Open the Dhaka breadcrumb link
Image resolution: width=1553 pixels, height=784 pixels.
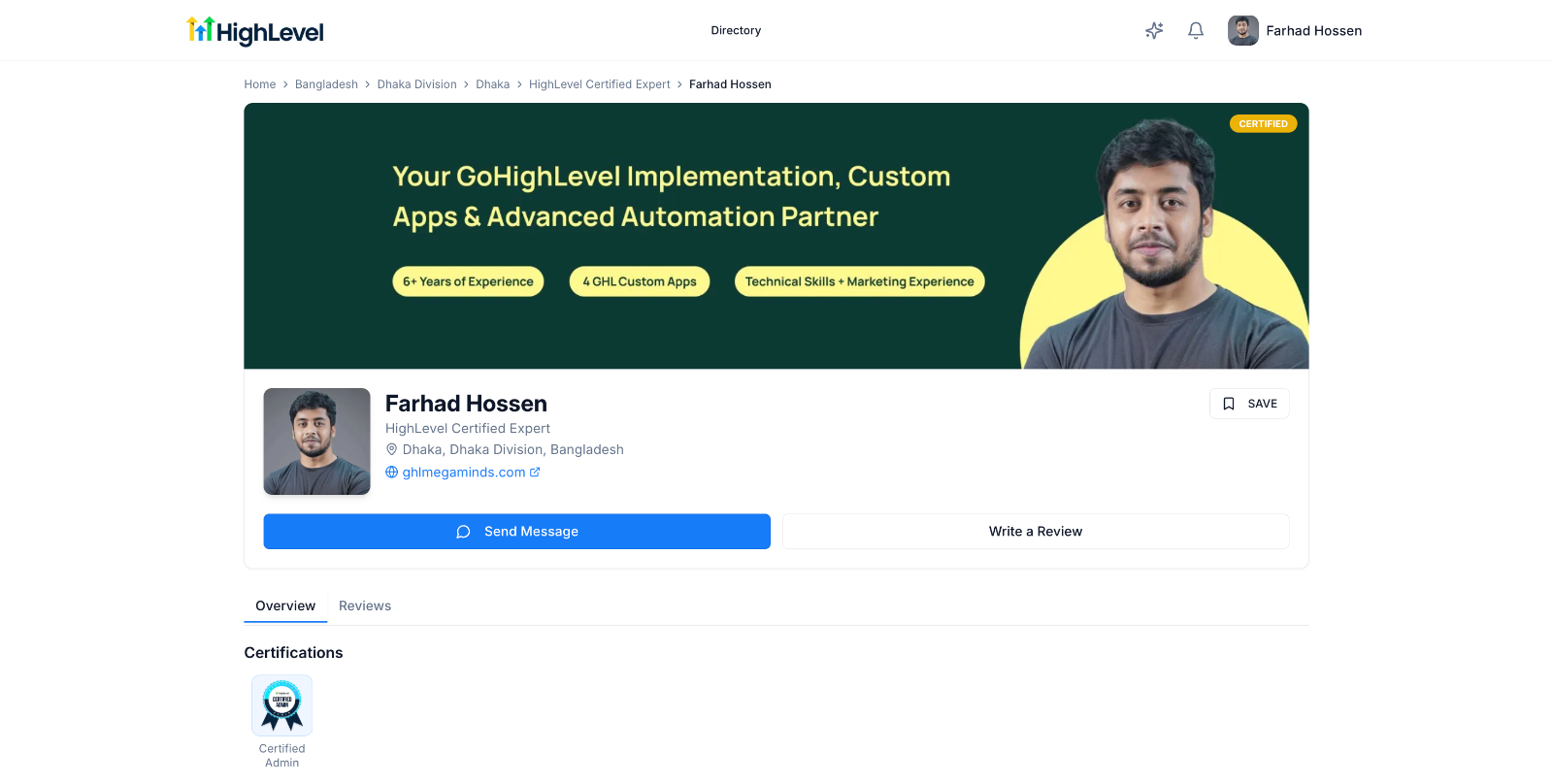pos(493,84)
